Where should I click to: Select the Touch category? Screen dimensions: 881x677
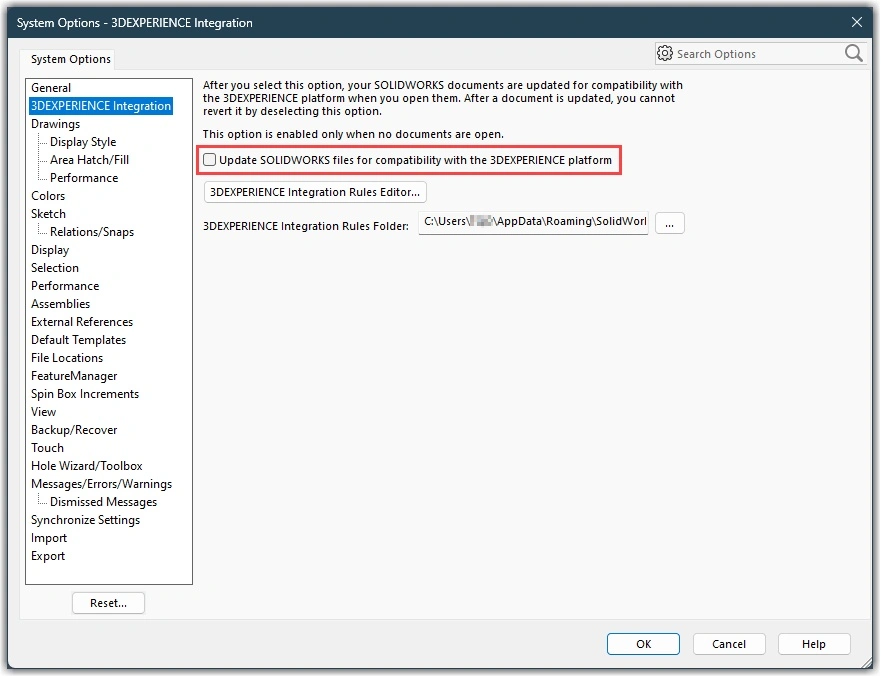(48, 448)
